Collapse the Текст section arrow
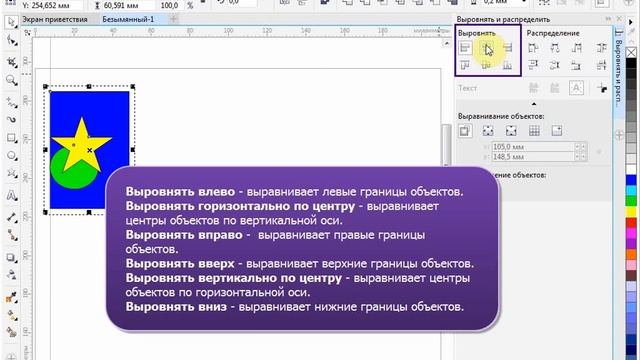640x360 pixels. pyautogui.click(x=534, y=104)
